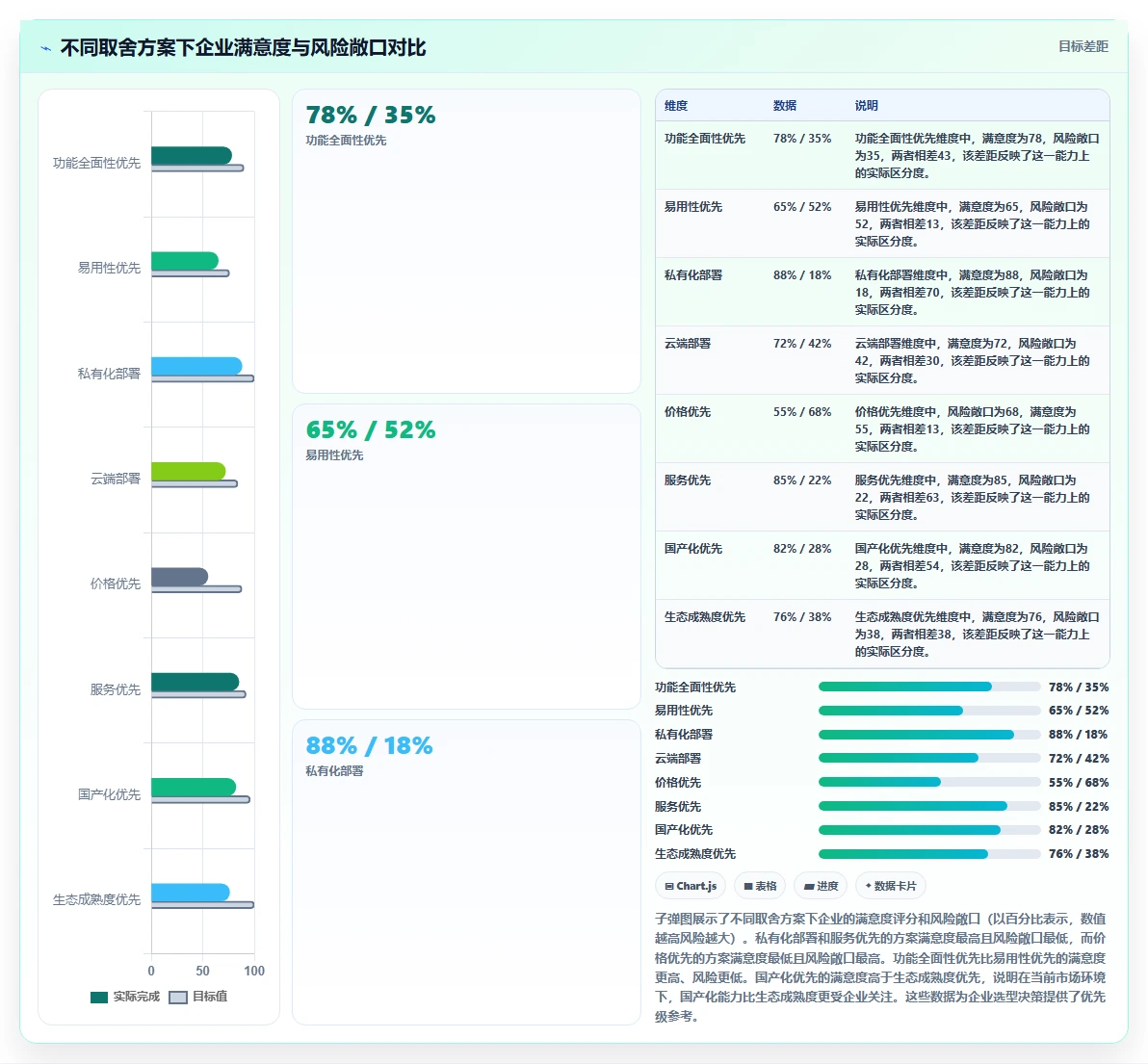Select the 数据卡片 chip
The width and height of the screenshot is (1148, 1064).
[891, 886]
